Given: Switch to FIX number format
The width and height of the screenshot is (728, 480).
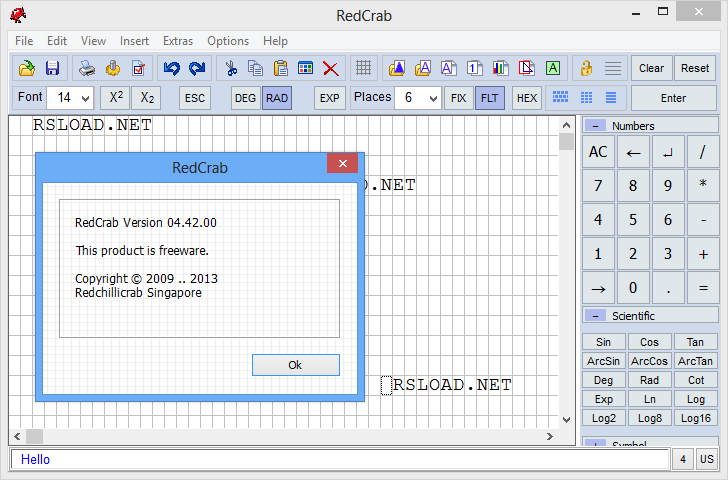Looking at the screenshot, I should (x=459, y=98).
